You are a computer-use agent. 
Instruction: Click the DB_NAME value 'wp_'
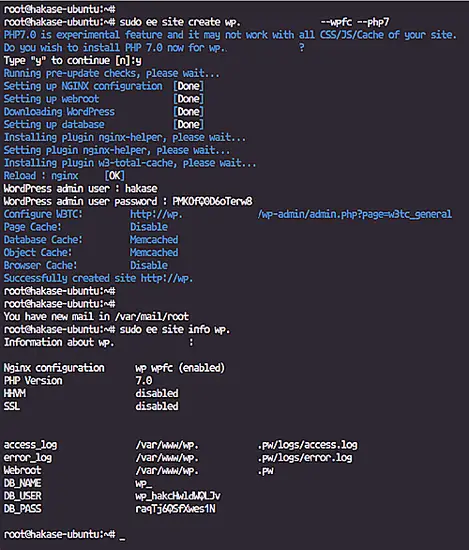coord(144,483)
